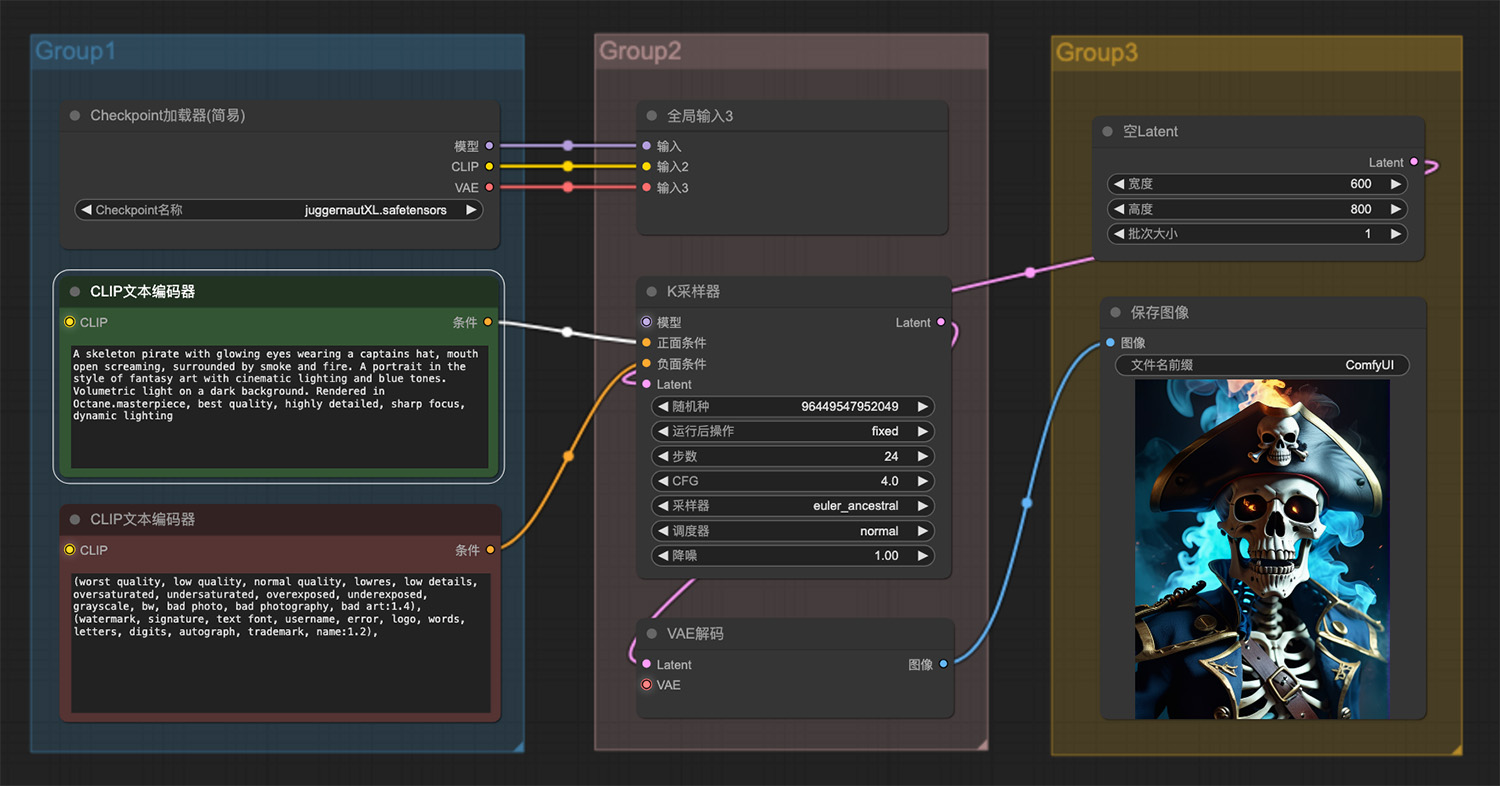Increase 随机种 with its right arrow
Image resolution: width=1500 pixels, height=786 pixels.
tap(922, 407)
